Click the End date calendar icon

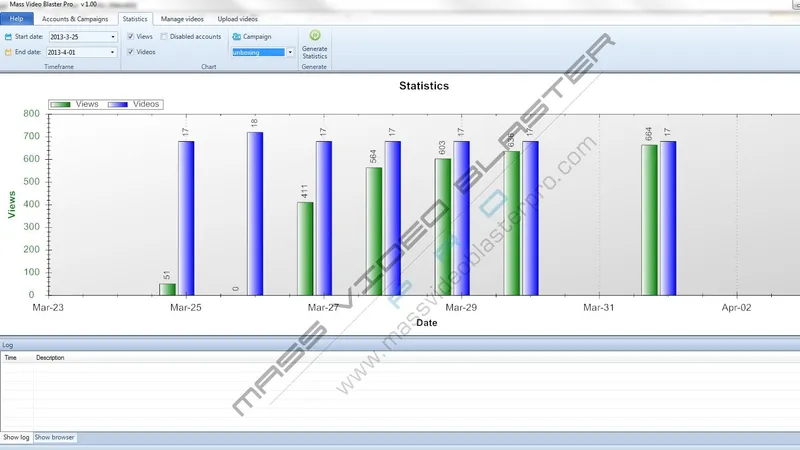tap(8, 52)
